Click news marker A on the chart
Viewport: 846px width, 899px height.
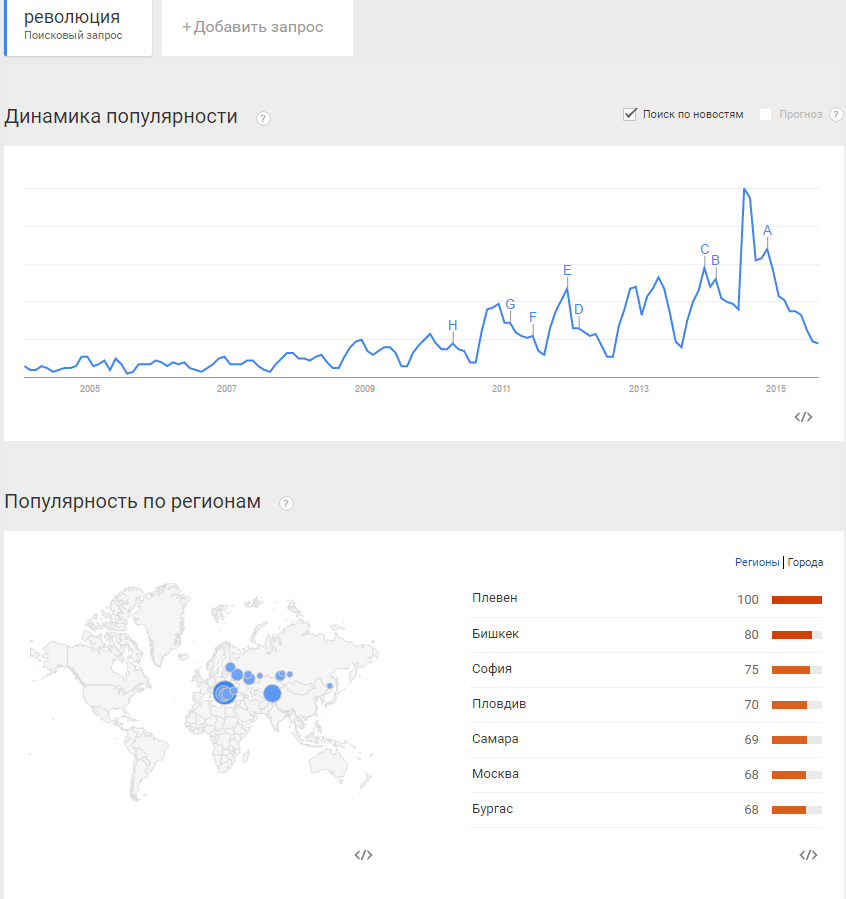[x=767, y=231]
